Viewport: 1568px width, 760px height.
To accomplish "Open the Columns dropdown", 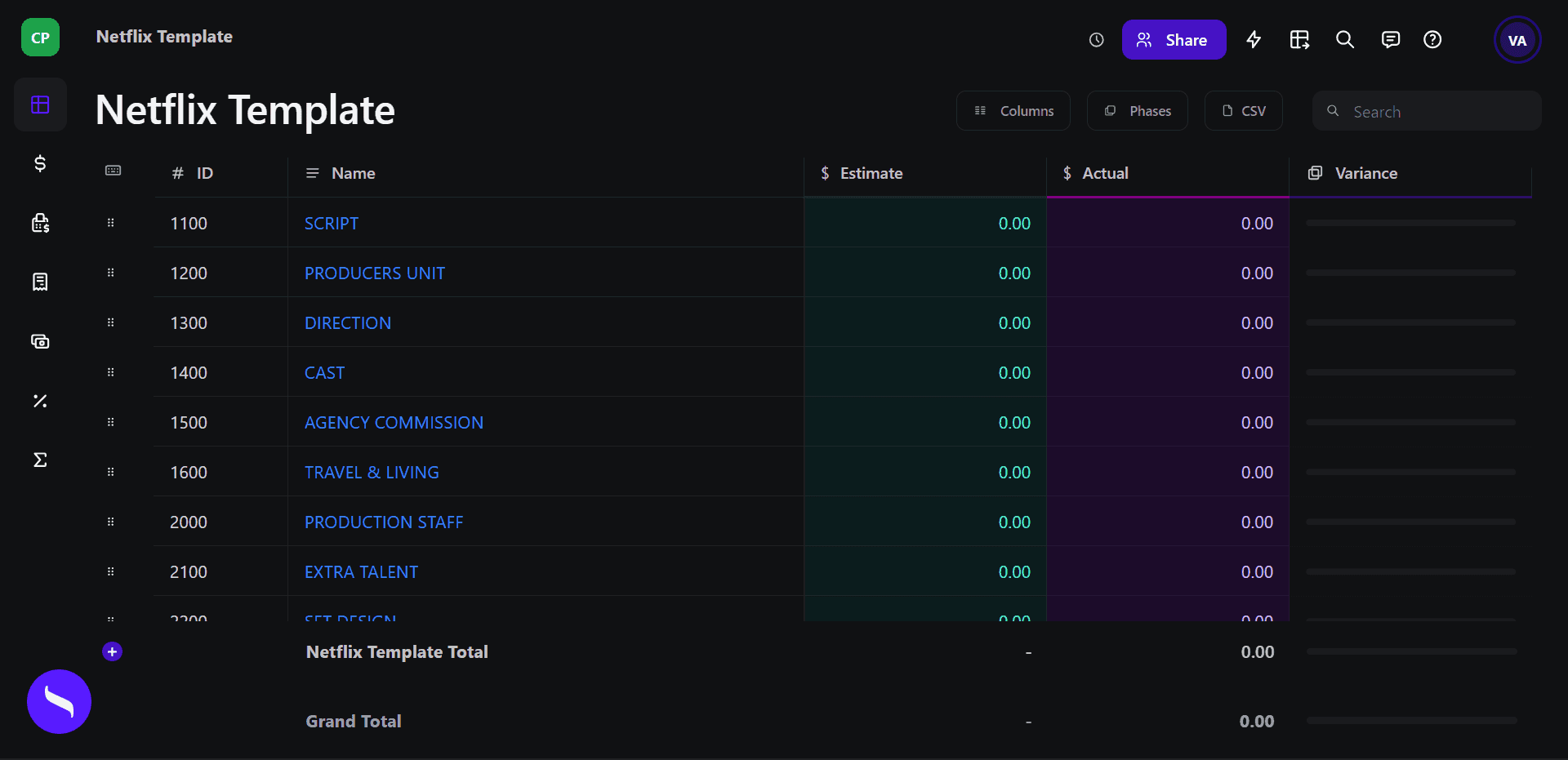I will [x=1013, y=110].
